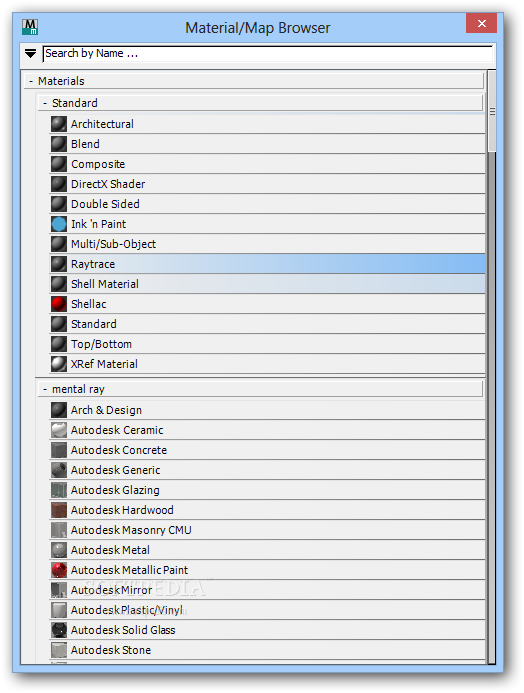
Task: Click the Double Sided sphere icon
Action: tap(59, 204)
